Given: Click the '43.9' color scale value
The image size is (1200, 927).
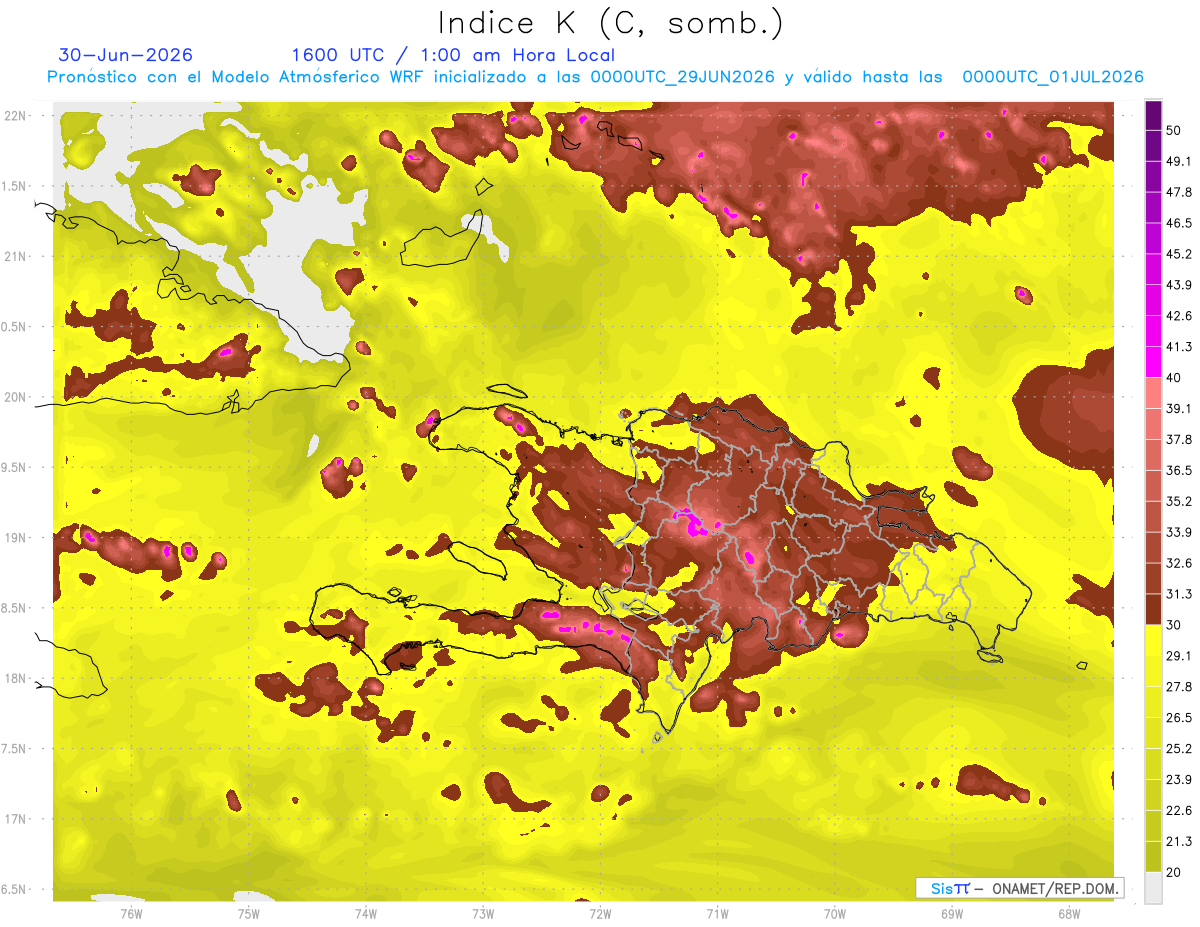Looking at the screenshot, I should pyautogui.click(x=1179, y=285).
